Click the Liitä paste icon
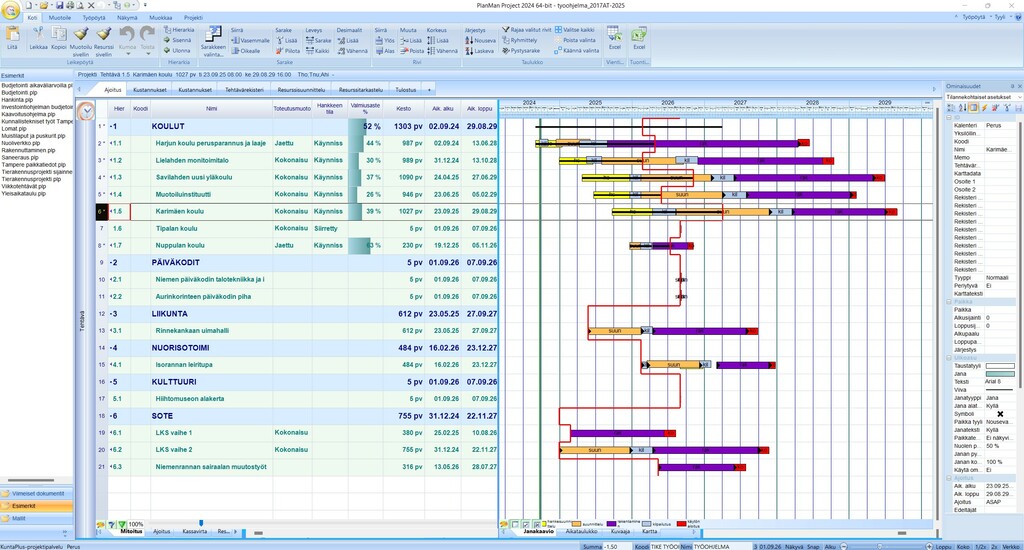This screenshot has height=550, width=1024. [x=12, y=36]
